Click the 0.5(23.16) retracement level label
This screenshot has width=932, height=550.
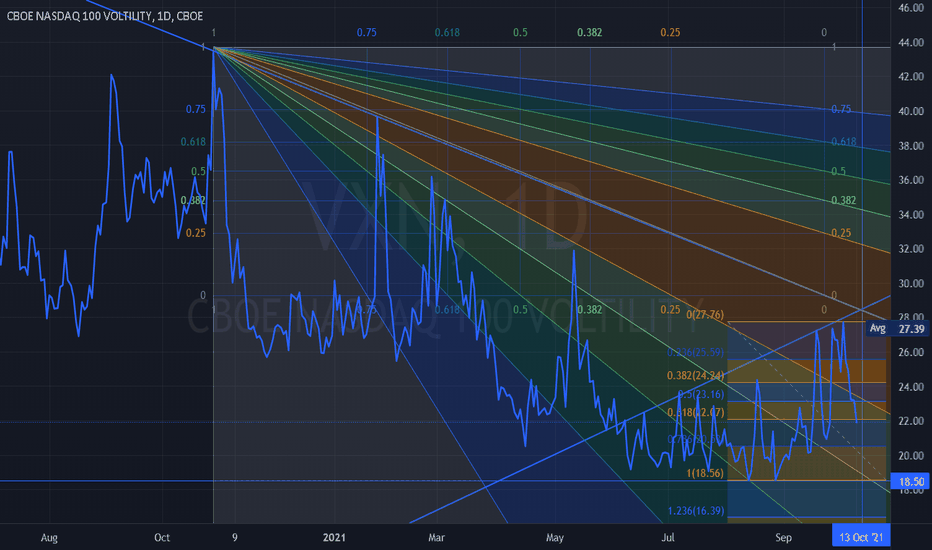pos(701,394)
